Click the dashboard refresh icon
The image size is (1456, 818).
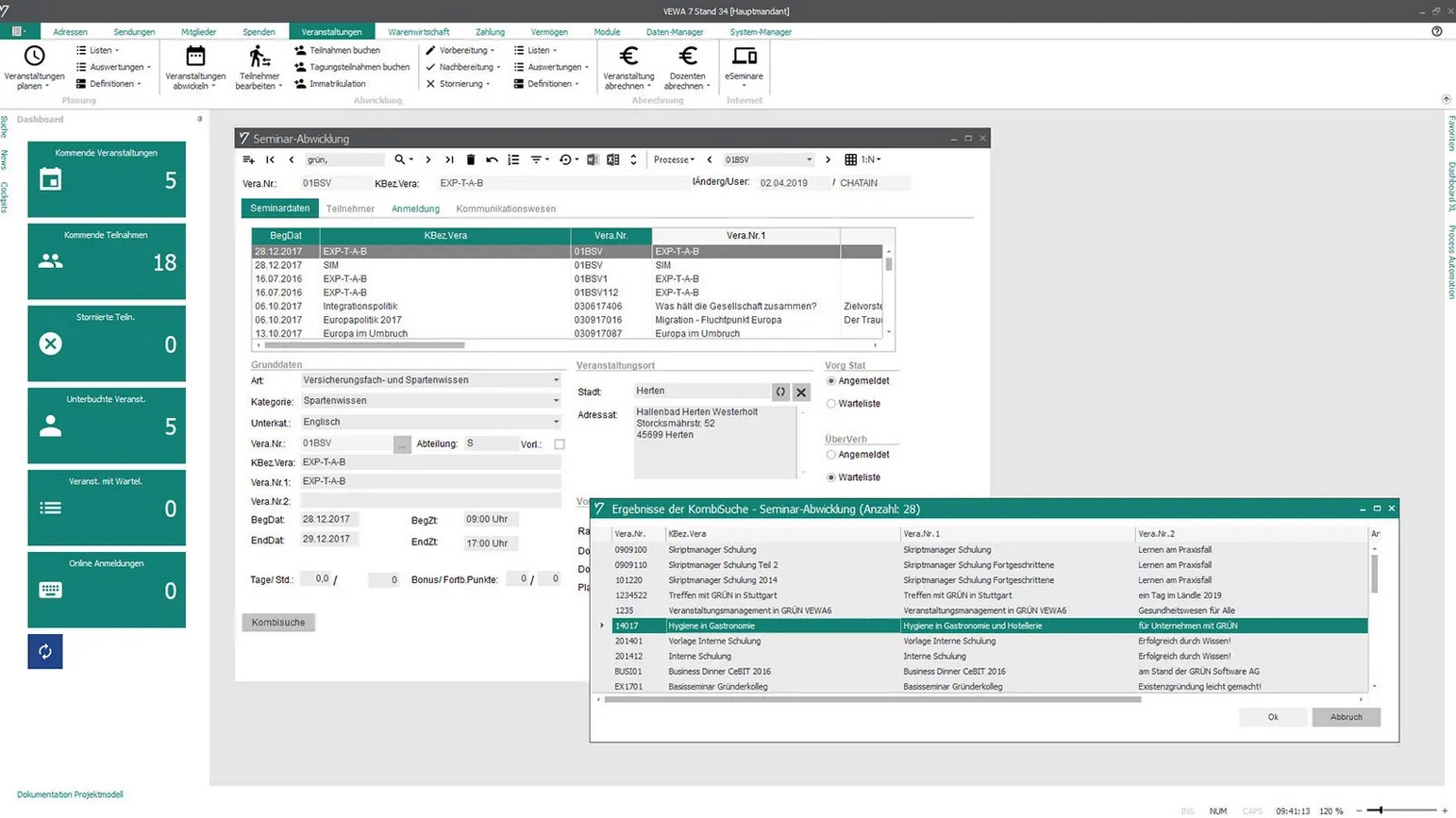[45, 651]
